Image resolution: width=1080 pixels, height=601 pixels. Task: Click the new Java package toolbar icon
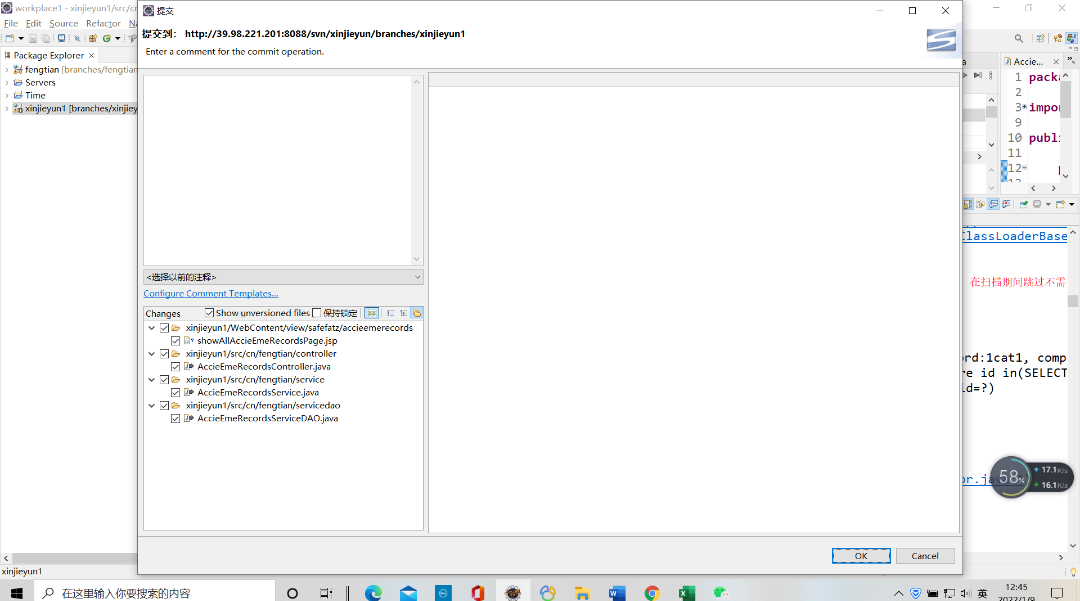[92, 38]
